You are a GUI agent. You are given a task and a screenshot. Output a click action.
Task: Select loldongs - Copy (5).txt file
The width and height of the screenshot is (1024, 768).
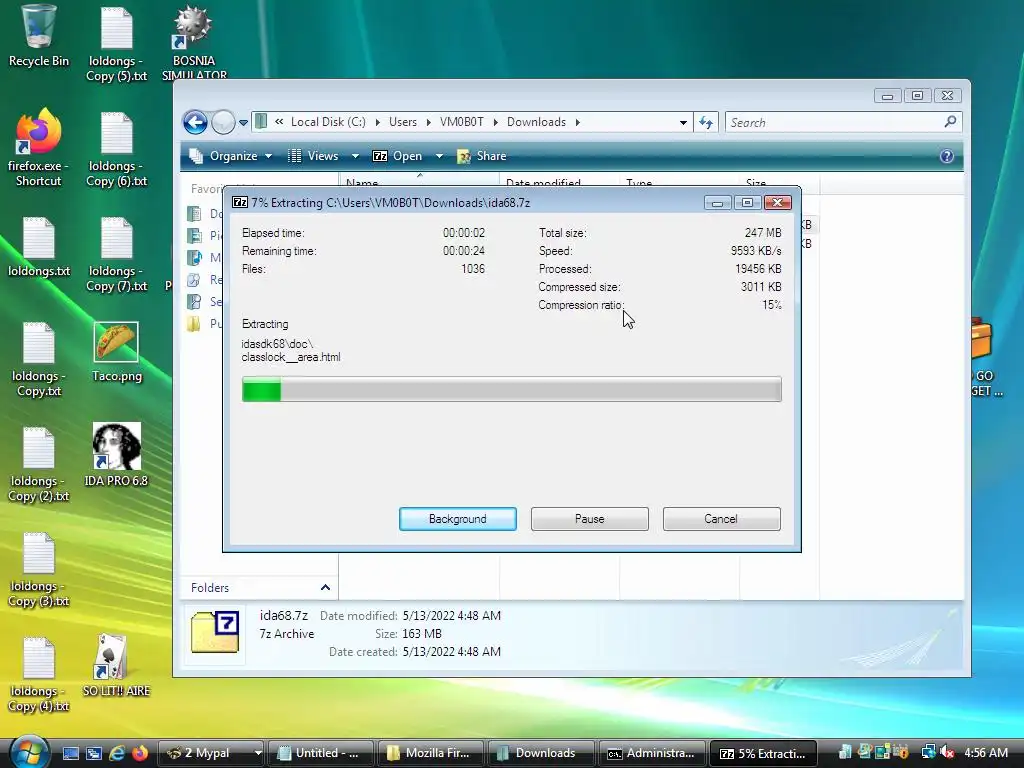(116, 43)
